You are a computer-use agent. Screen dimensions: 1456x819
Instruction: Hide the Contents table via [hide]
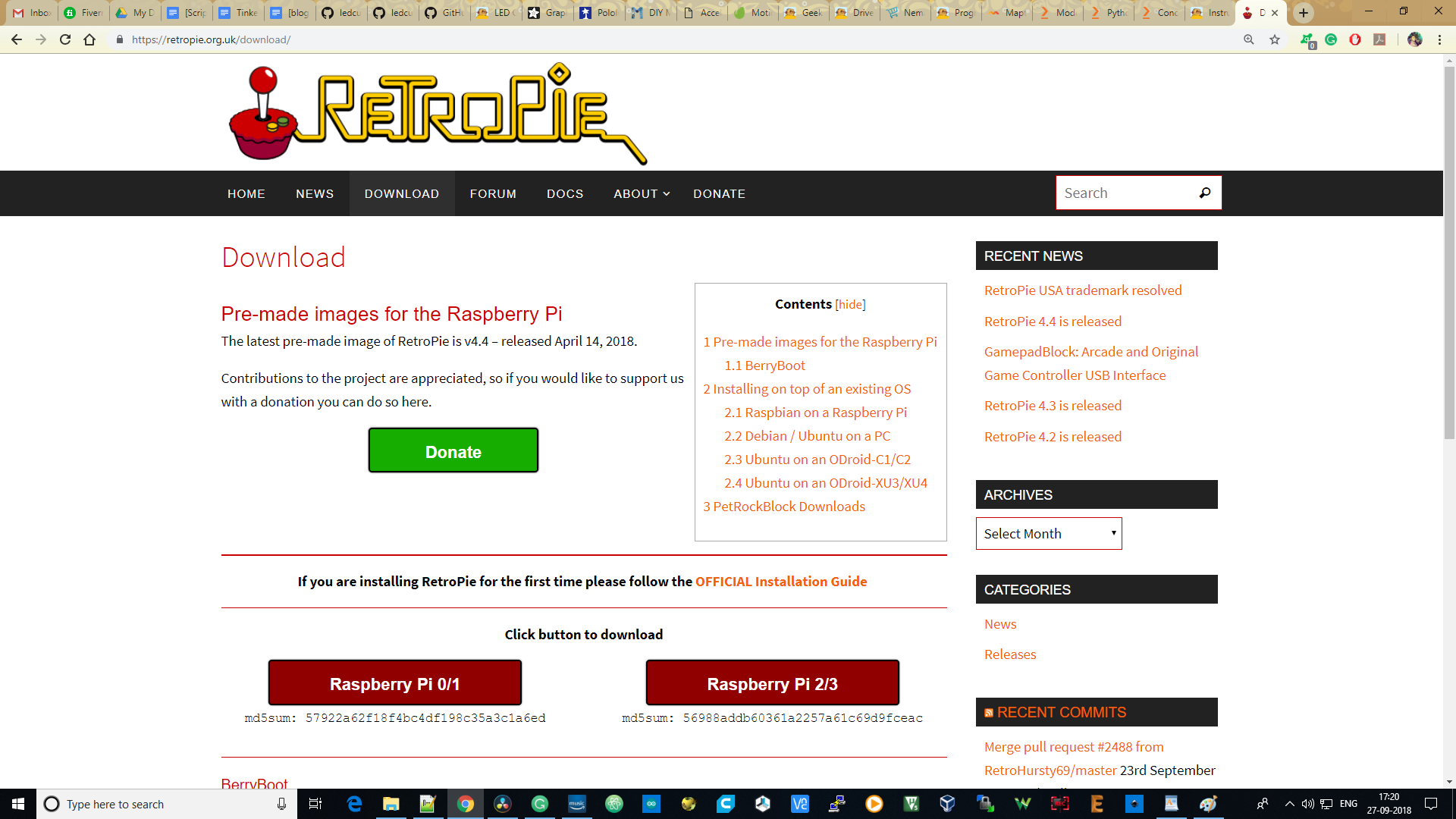pos(850,304)
